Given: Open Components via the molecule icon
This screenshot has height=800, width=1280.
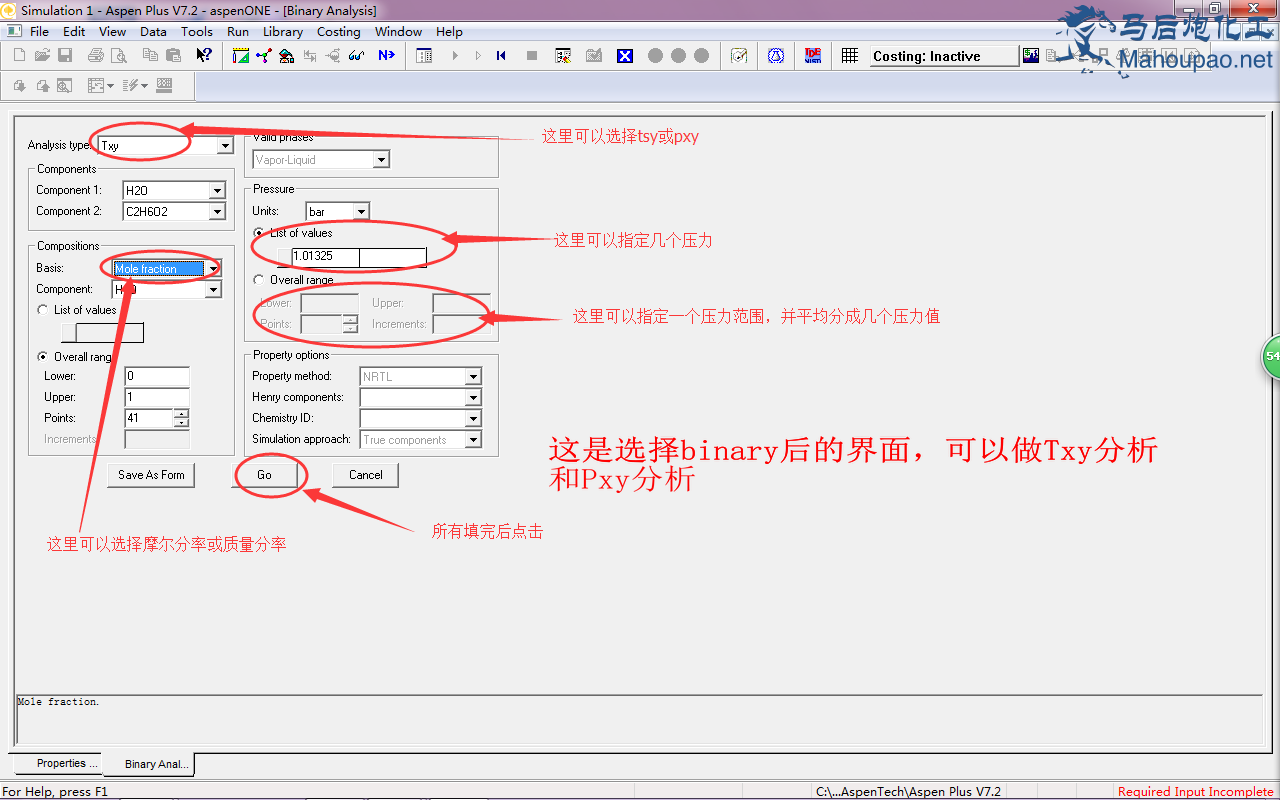Looking at the screenshot, I should click(263, 56).
